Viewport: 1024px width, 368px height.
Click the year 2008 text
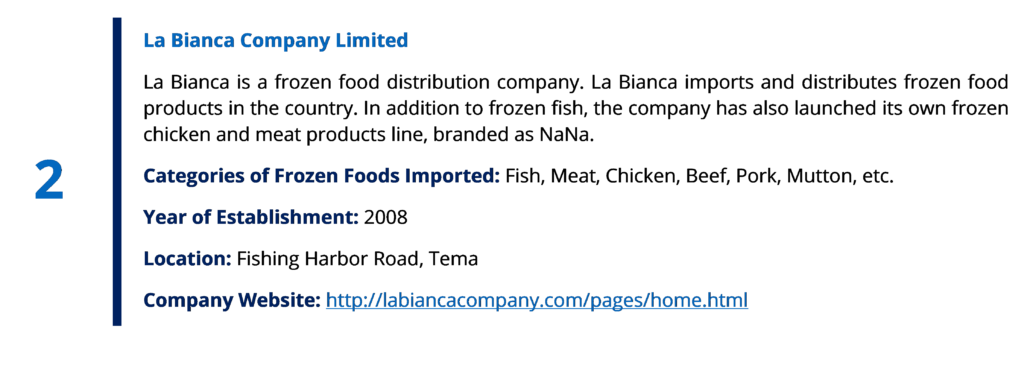point(386,217)
